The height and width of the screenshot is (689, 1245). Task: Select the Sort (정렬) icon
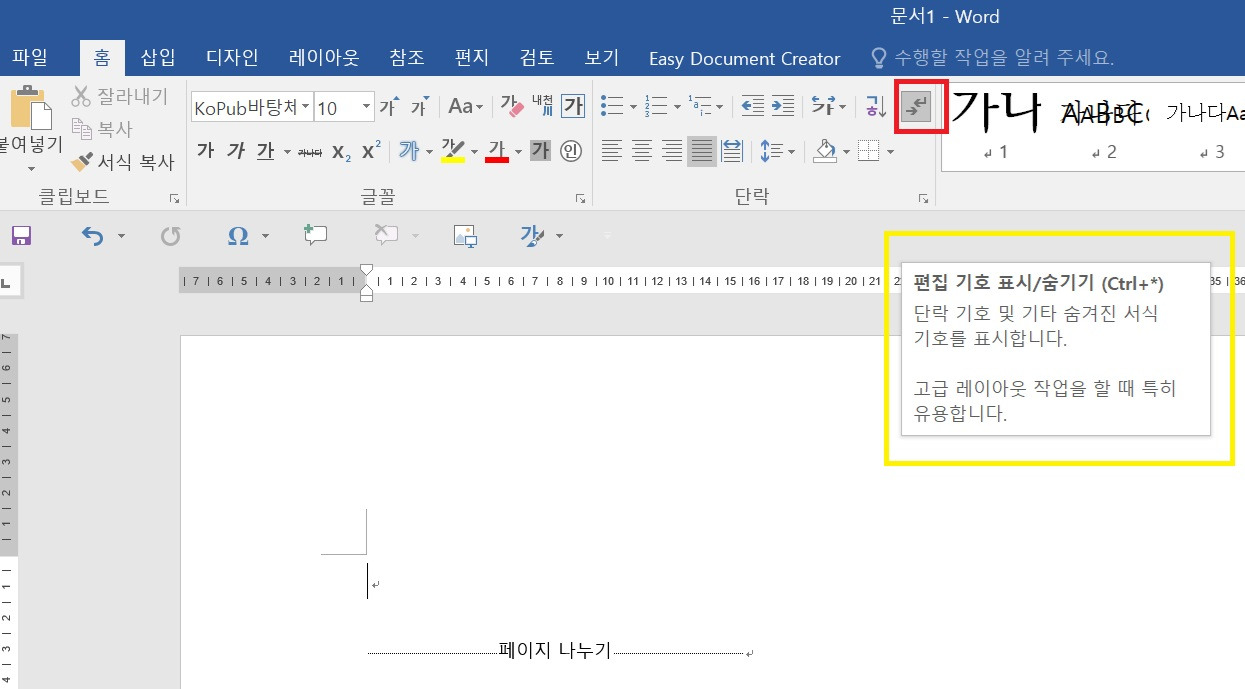coord(872,105)
